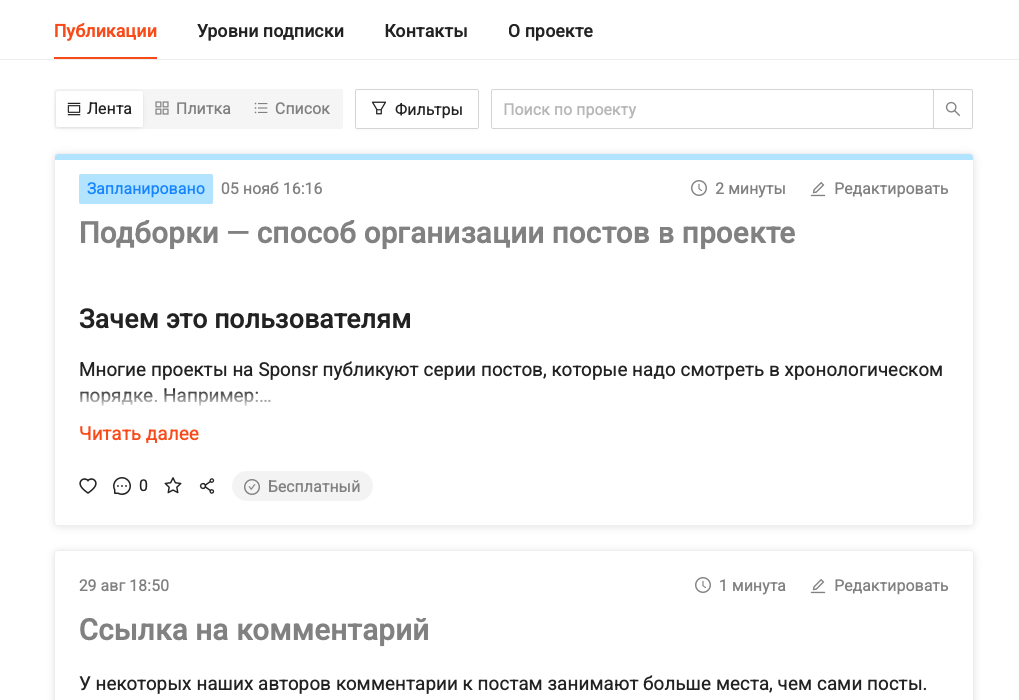Screen dimensions: 1019x700
Task: Click the share icon on first post
Action: tap(207, 486)
